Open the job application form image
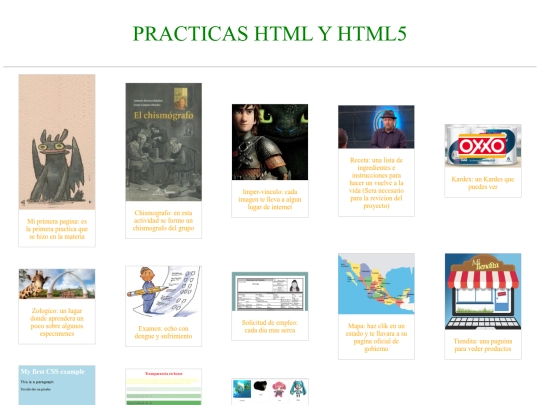 (x=270, y=291)
